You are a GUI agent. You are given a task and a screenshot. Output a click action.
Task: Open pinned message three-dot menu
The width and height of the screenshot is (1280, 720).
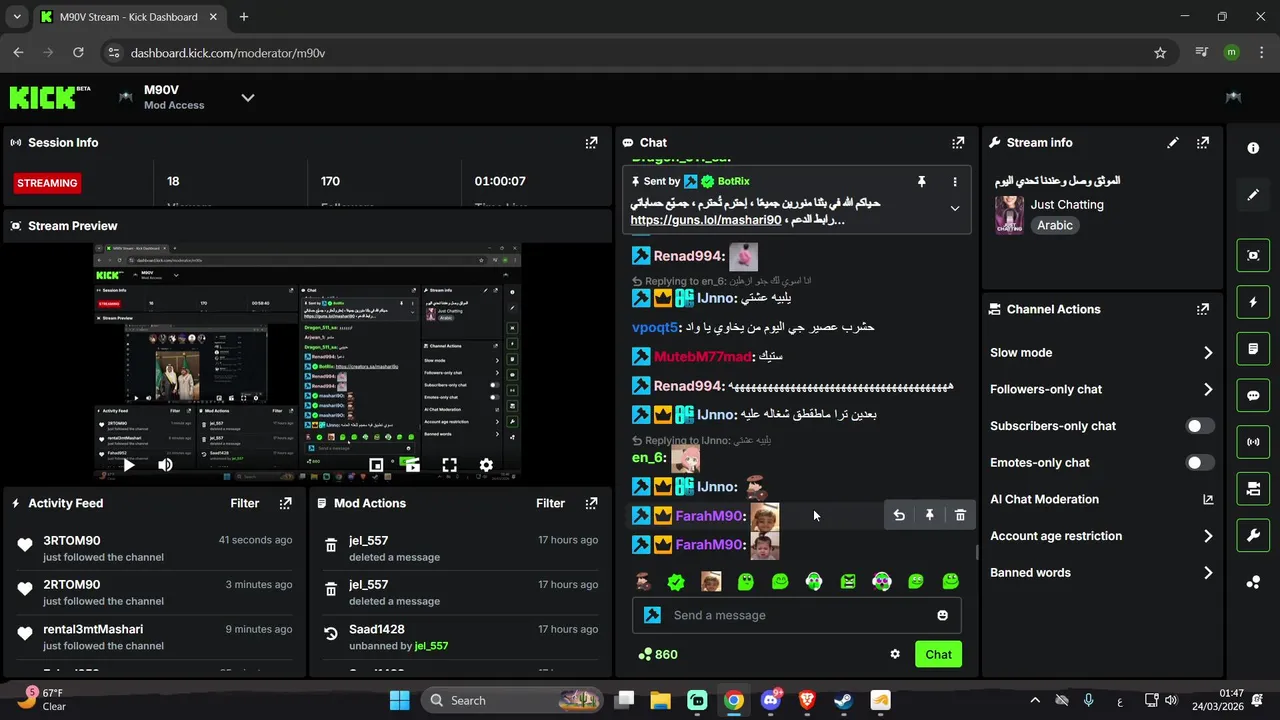pyautogui.click(x=955, y=182)
